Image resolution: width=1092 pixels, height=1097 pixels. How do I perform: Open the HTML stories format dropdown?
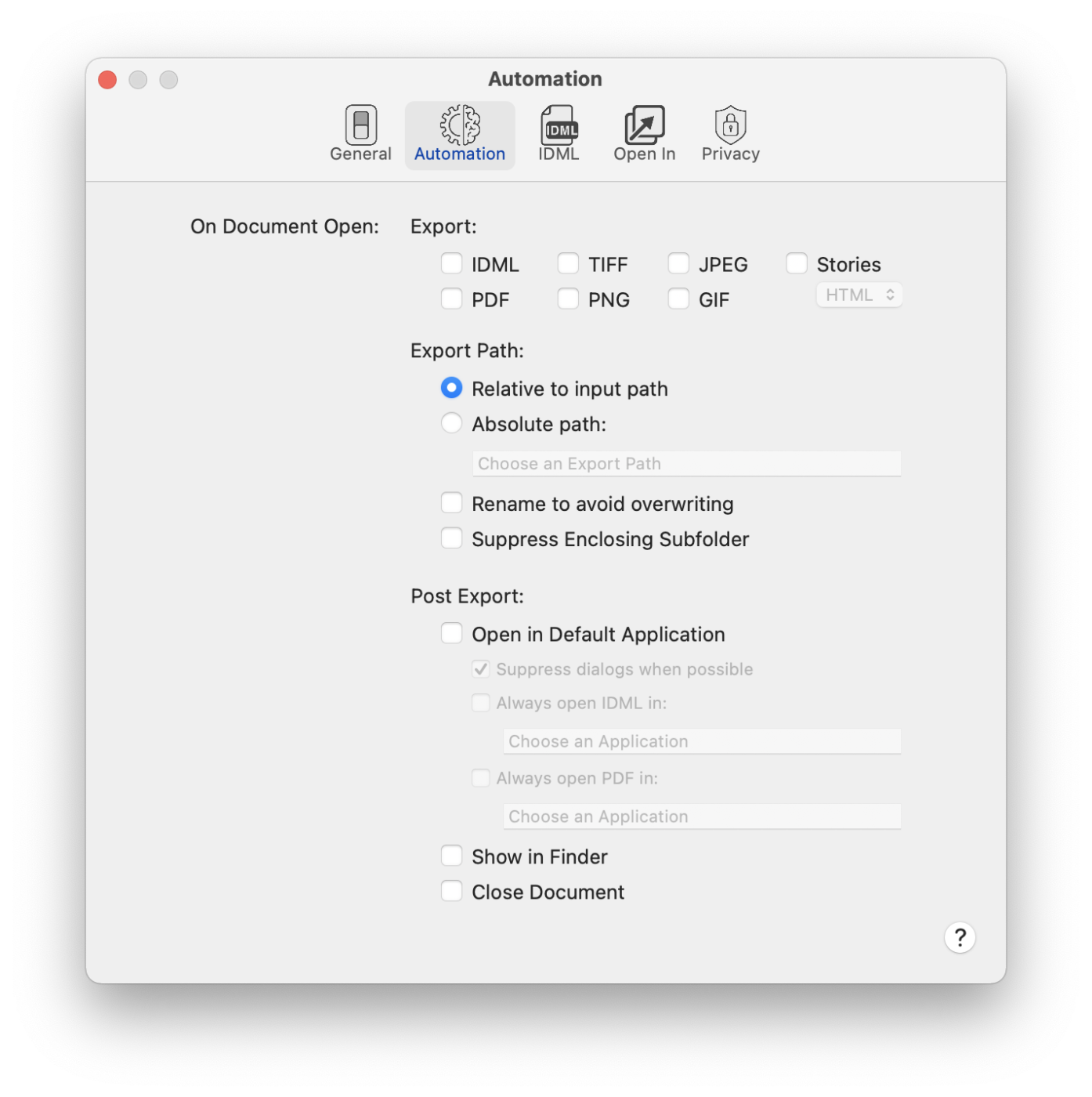[x=859, y=295]
